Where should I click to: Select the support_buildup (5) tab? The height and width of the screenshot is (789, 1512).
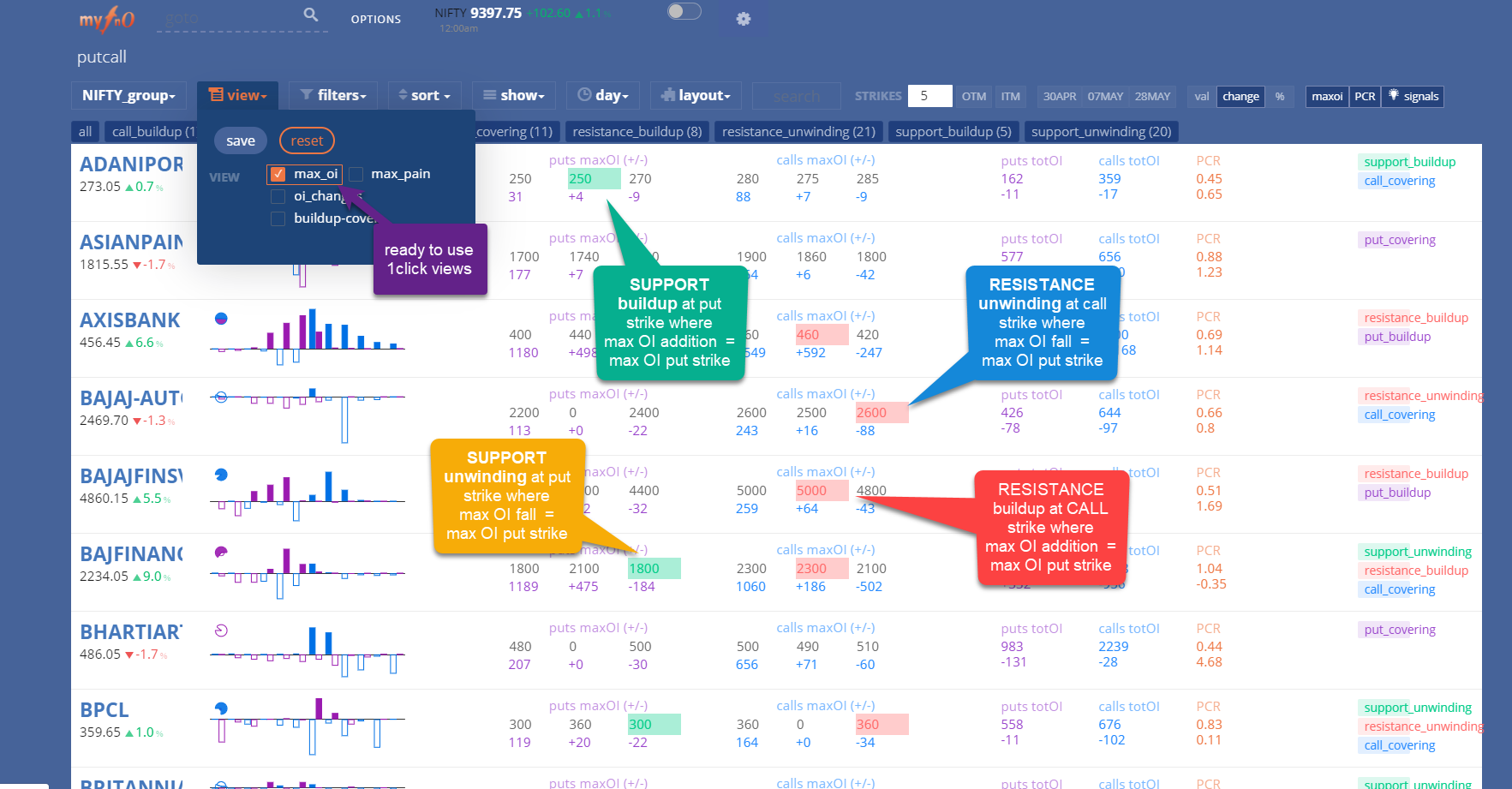coord(953,131)
